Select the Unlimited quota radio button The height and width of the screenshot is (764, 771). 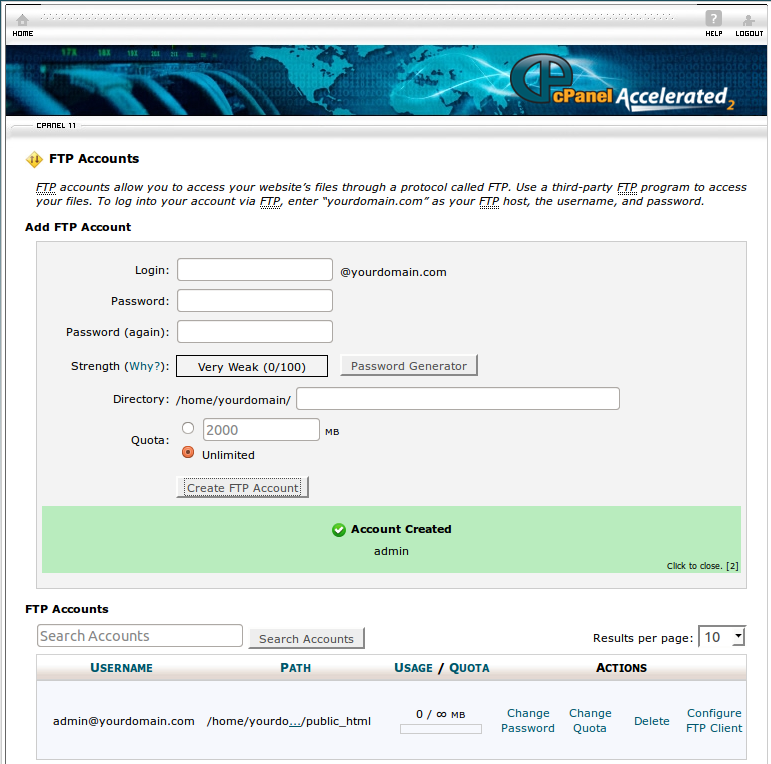[188, 453]
